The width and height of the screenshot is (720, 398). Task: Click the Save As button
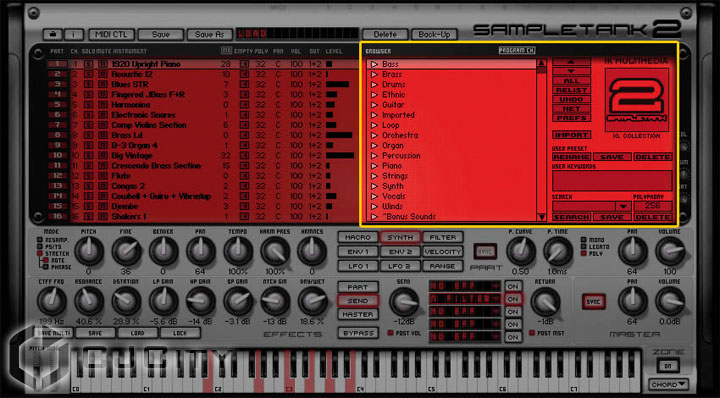coord(209,34)
